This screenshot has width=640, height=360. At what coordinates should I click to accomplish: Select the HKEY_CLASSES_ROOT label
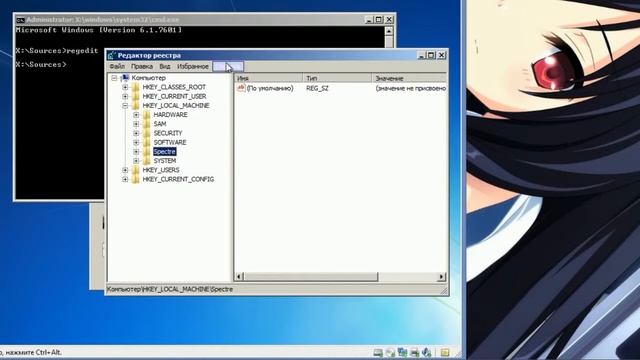pyautogui.click(x=174, y=87)
